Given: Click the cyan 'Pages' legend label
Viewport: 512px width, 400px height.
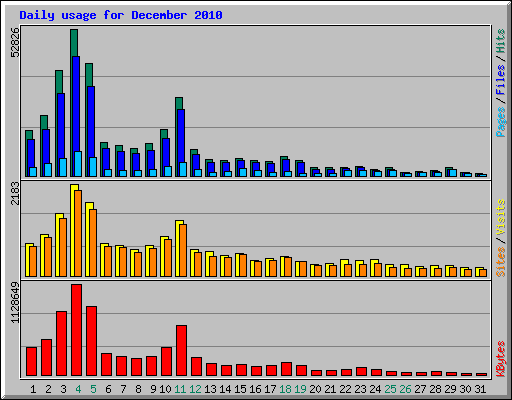Looking at the screenshot, I should [500, 122].
